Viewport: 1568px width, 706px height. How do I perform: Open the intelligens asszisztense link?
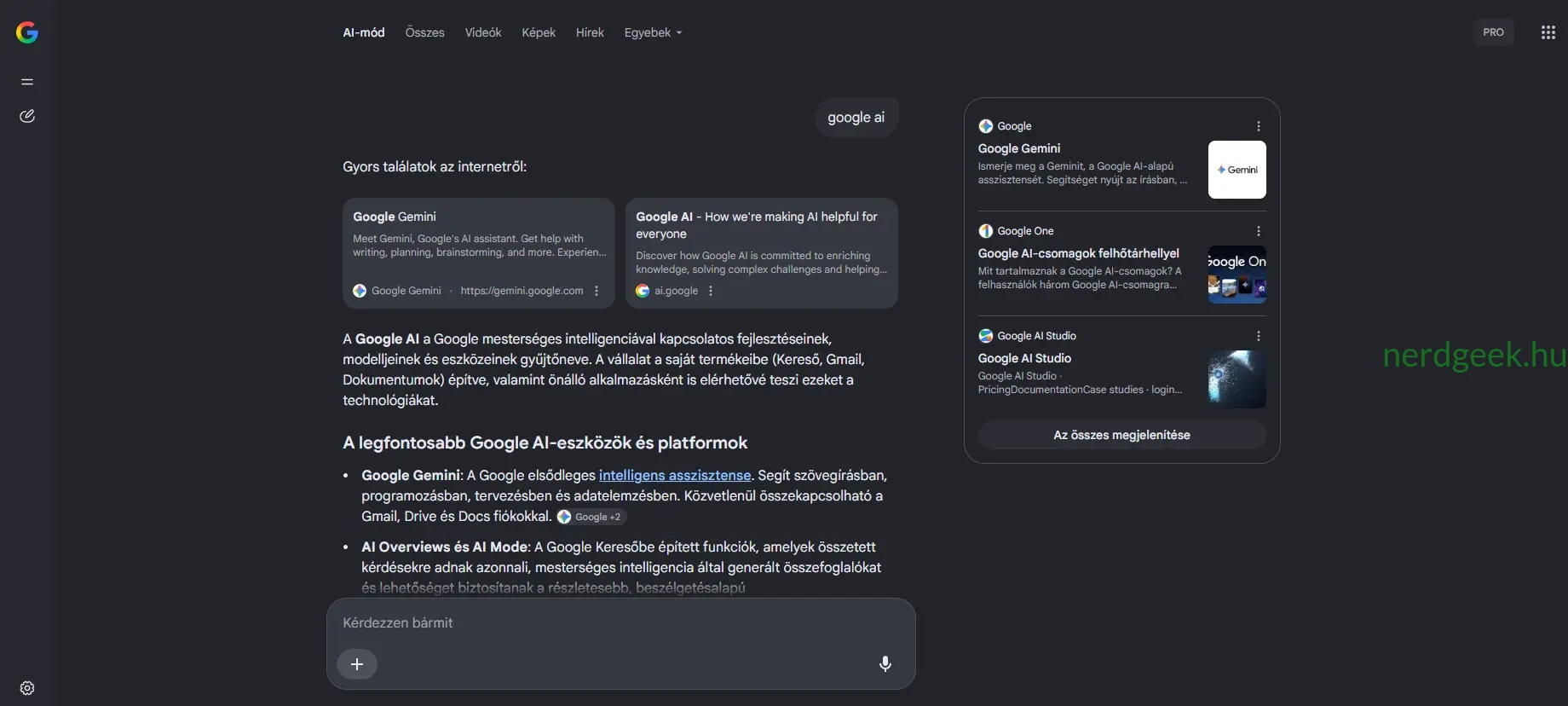675,475
